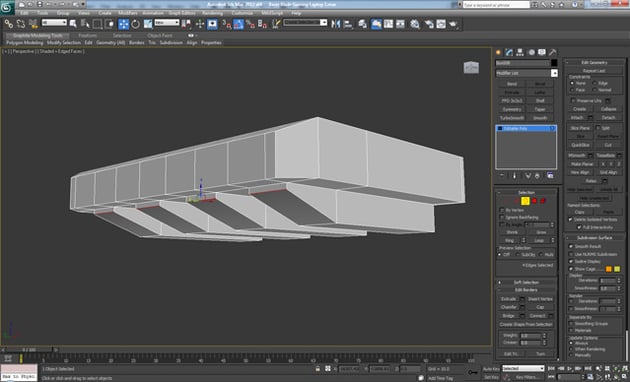Click the 3ds Max application logo button
The width and height of the screenshot is (630, 382).
[7, 7]
